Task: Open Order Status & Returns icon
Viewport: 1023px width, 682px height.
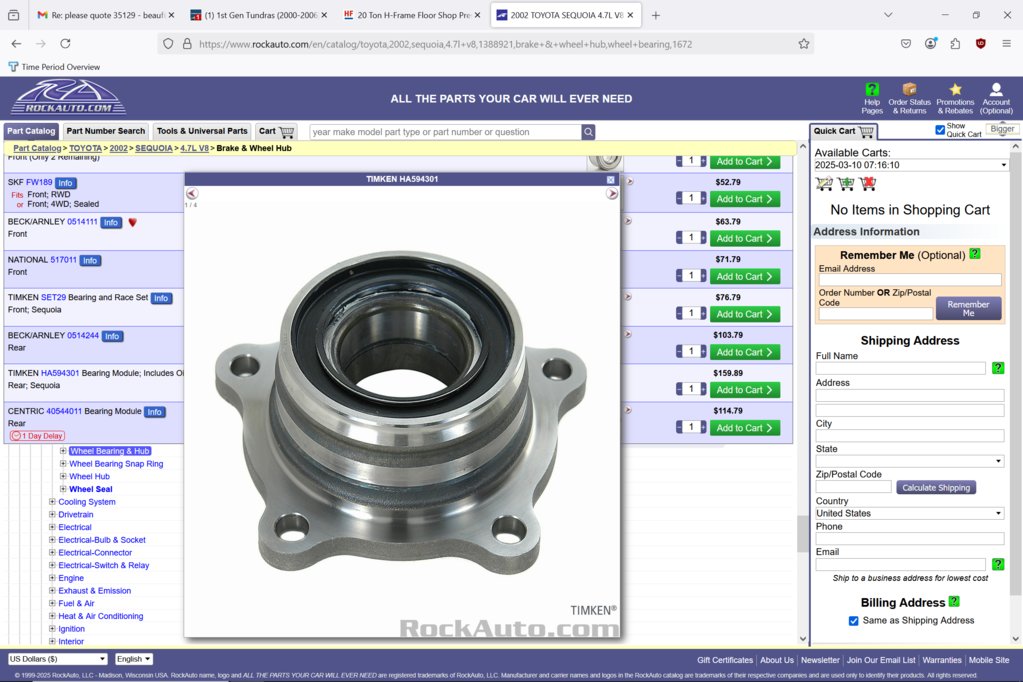Action: pyautogui.click(x=909, y=98)
